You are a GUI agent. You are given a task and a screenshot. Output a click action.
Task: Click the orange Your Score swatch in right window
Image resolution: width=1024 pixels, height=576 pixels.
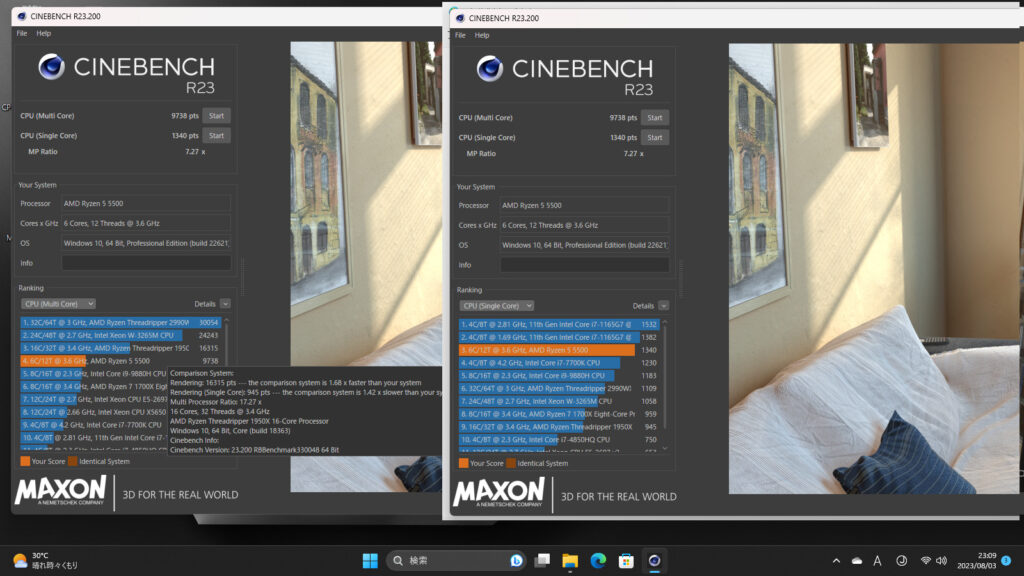click(463, 463)
